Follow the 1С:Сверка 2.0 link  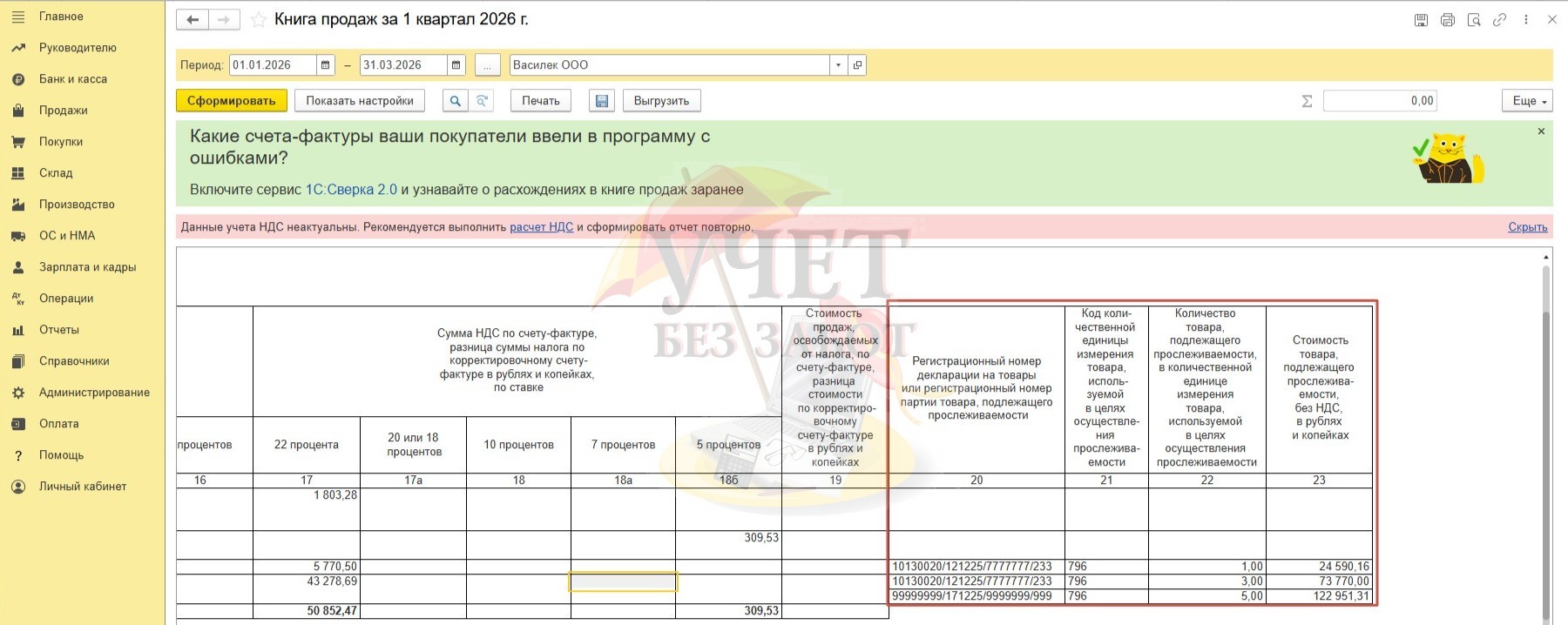351,190
